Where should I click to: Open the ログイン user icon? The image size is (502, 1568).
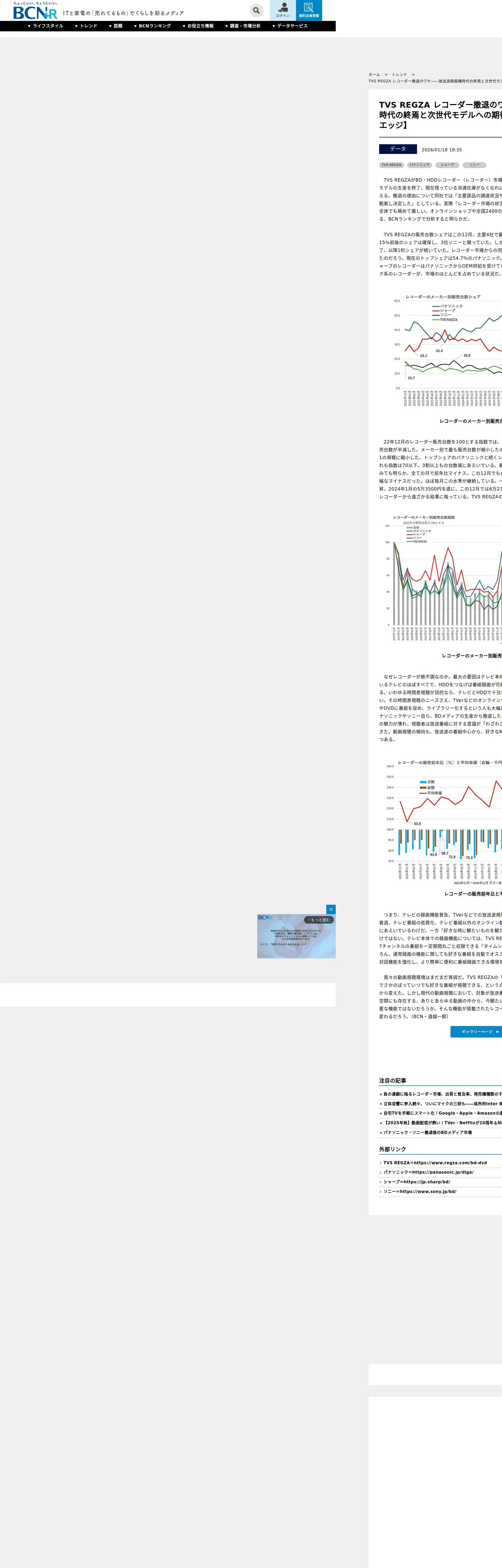coord(283,10)
